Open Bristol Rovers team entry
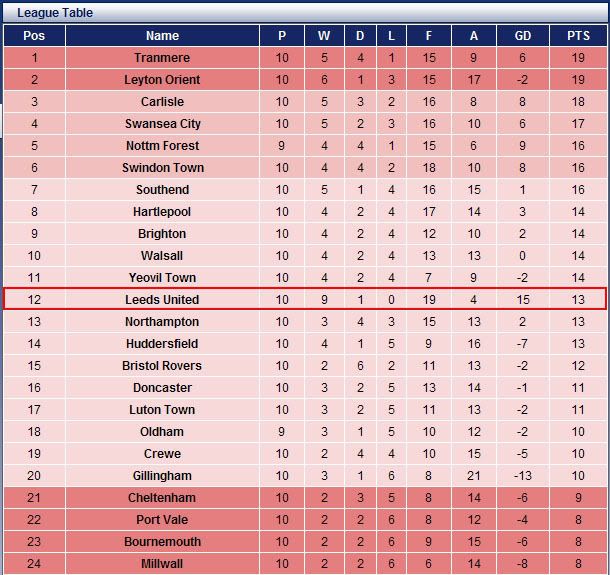610x575 pixels. pyautogui.click(x=162, y=366)
